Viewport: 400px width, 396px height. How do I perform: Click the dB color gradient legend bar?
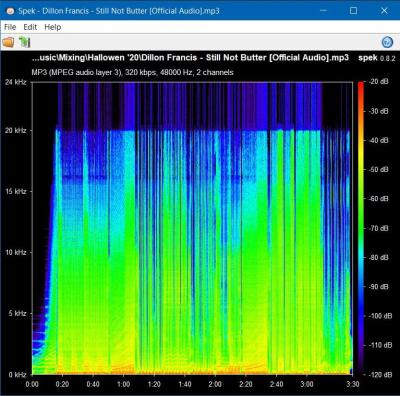point(361,228)
